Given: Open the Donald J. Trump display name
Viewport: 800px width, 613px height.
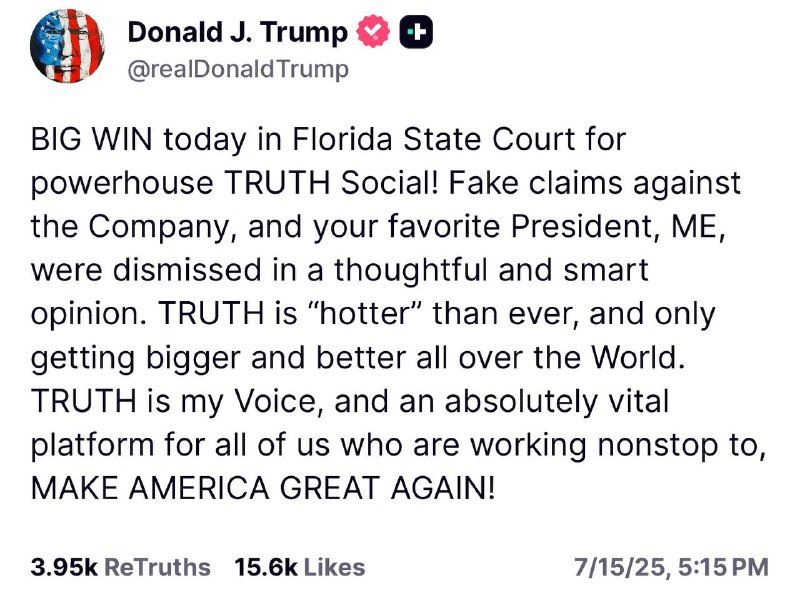Looking at the screenshot, I should point(237,33).
